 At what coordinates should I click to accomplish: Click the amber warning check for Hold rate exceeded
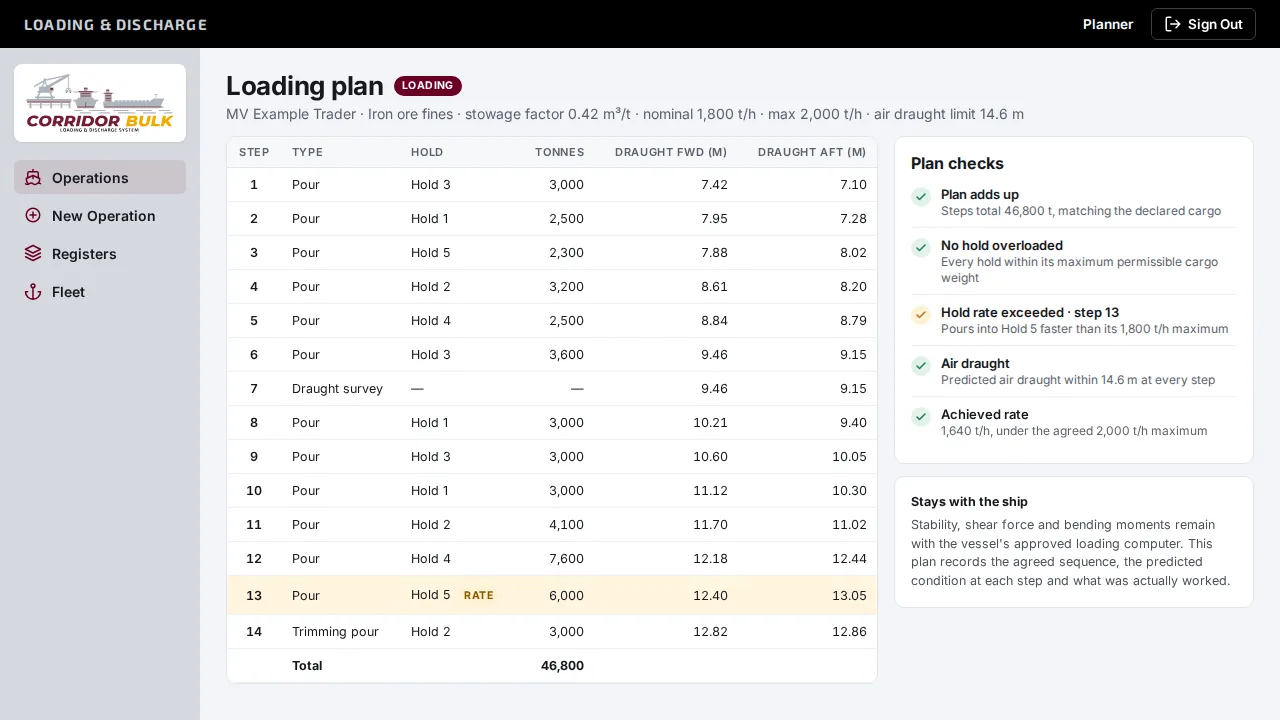point(921,315)
